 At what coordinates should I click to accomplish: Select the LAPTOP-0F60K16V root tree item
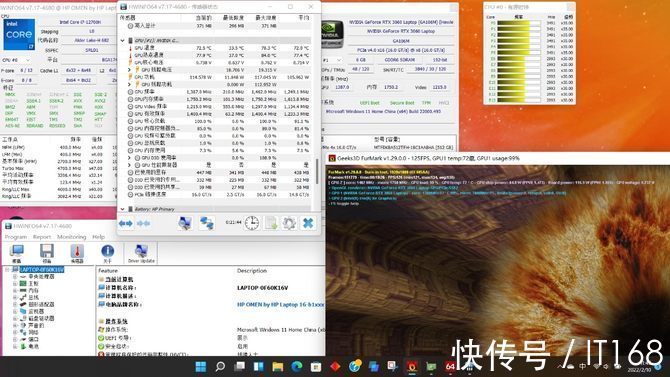[42, 270]
